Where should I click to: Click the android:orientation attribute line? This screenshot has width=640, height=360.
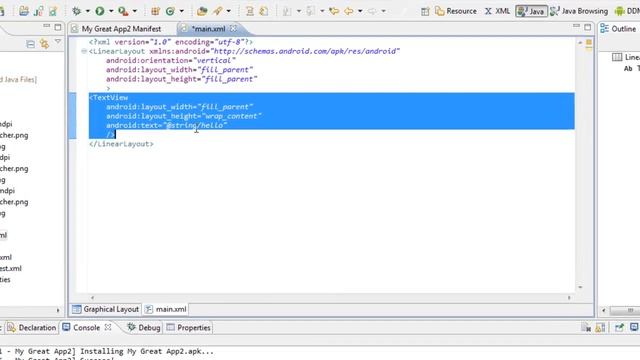(x=171, y=60)
